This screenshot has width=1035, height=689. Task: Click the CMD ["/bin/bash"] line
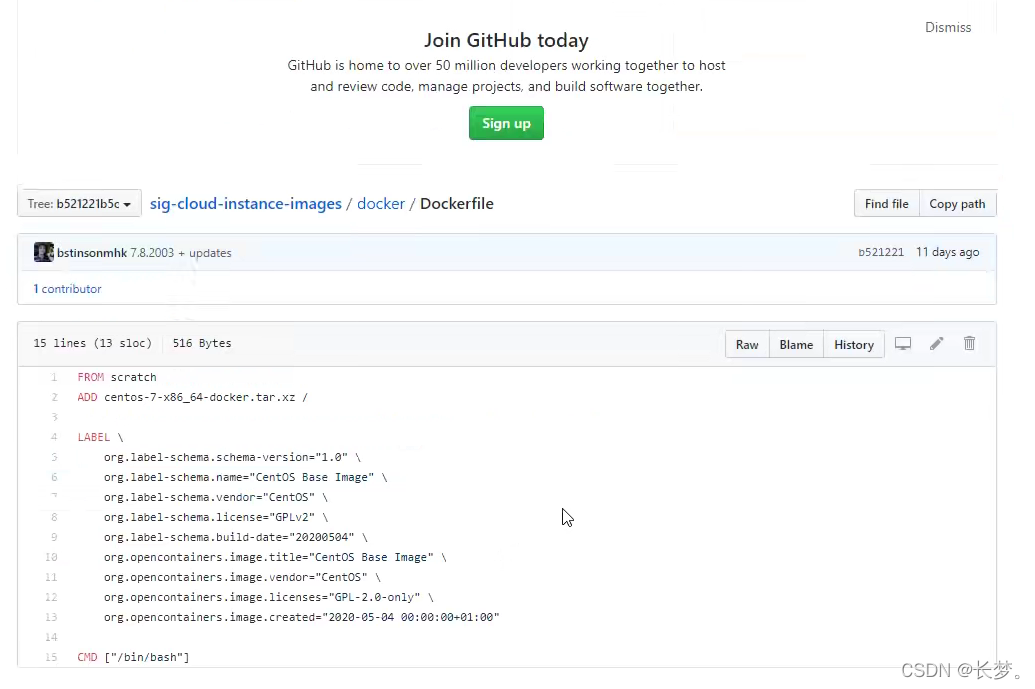[x=133, y=657]
